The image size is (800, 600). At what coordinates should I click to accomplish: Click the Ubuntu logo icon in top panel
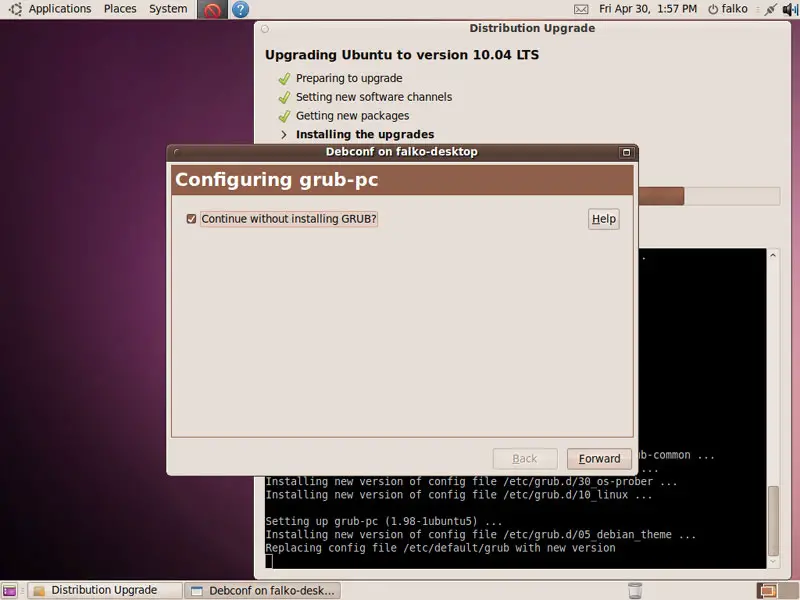click(x=15, y=9)
